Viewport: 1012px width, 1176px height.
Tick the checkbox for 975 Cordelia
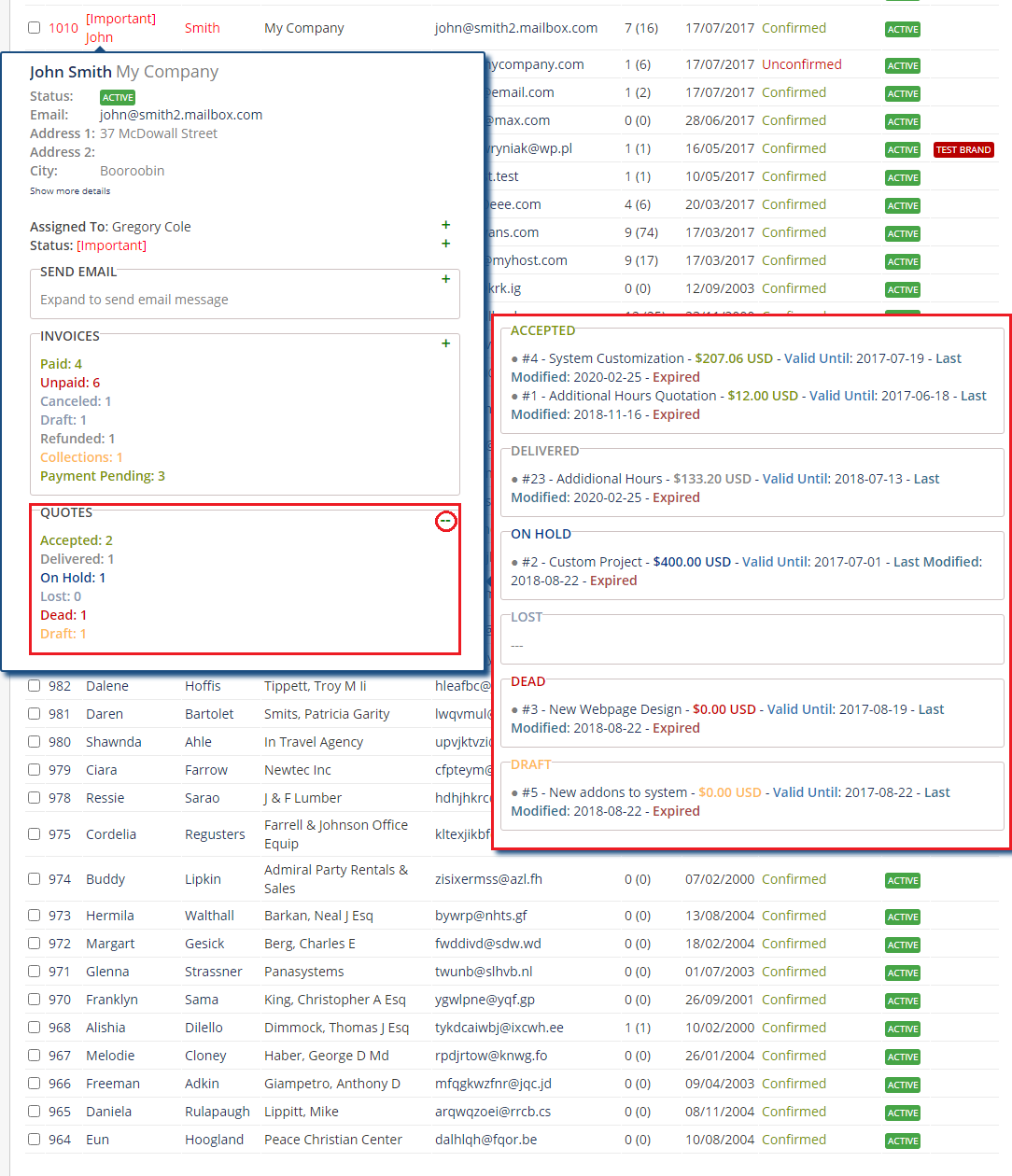tap(34, 834)
